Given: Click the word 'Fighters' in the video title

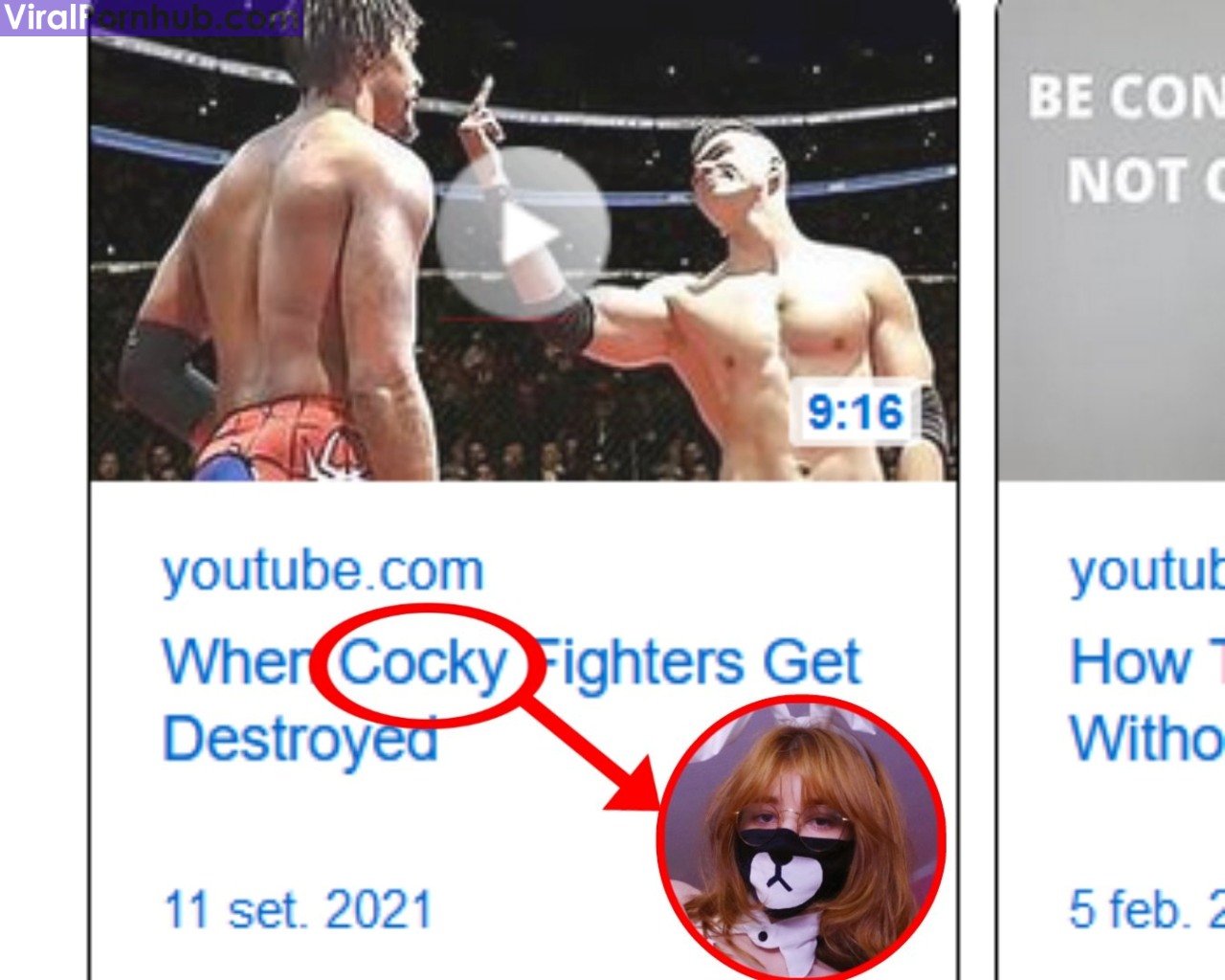Looking at the screenshot, I should pyautogui.click(x=637, y=663).
